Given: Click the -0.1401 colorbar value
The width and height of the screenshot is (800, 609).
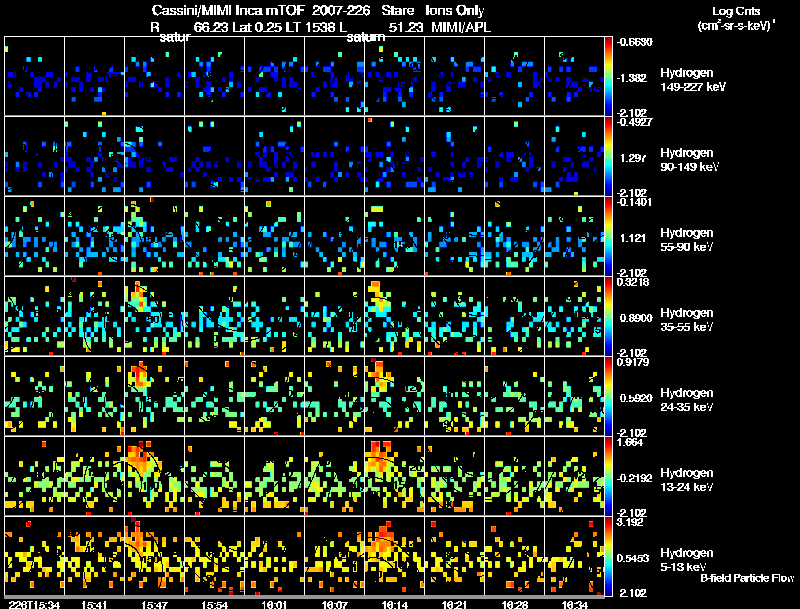Looking at the screenshot, I should pyautogui.click(x=634, y=202).
